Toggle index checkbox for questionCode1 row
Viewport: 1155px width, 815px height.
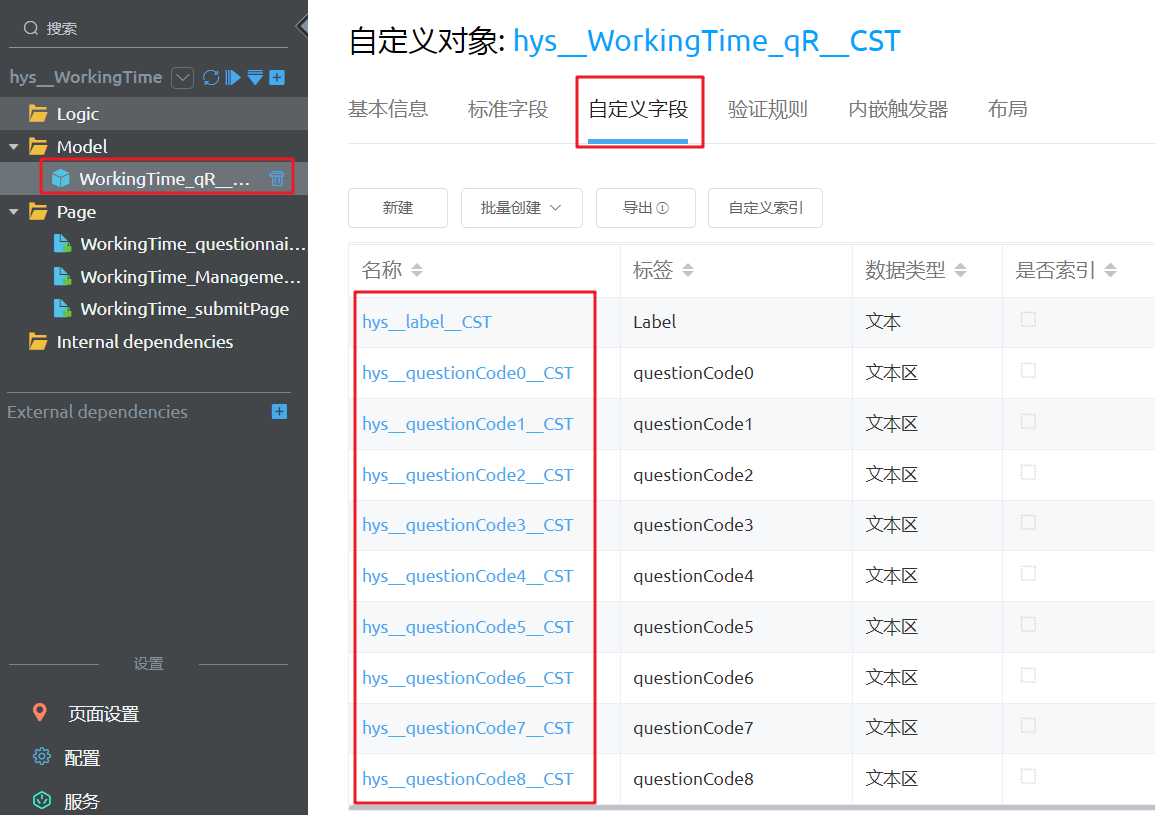tap(1028, 421)
